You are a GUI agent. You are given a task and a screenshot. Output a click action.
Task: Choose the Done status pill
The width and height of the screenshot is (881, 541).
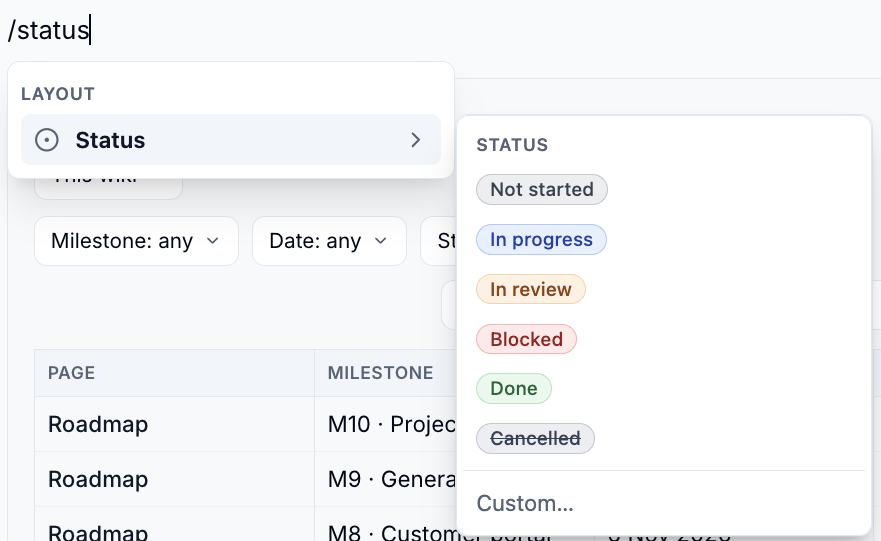click(514, 388)
